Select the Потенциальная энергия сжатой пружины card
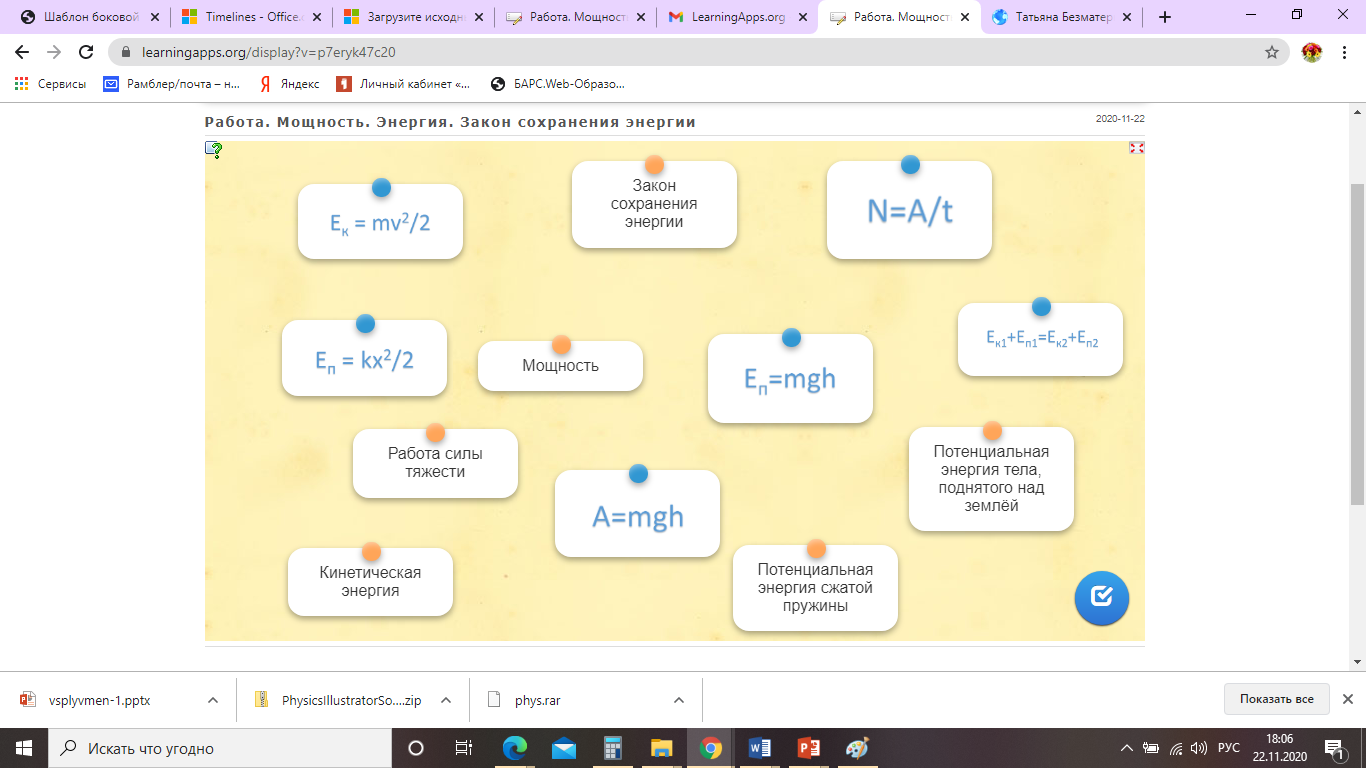 tap(816, 588)
